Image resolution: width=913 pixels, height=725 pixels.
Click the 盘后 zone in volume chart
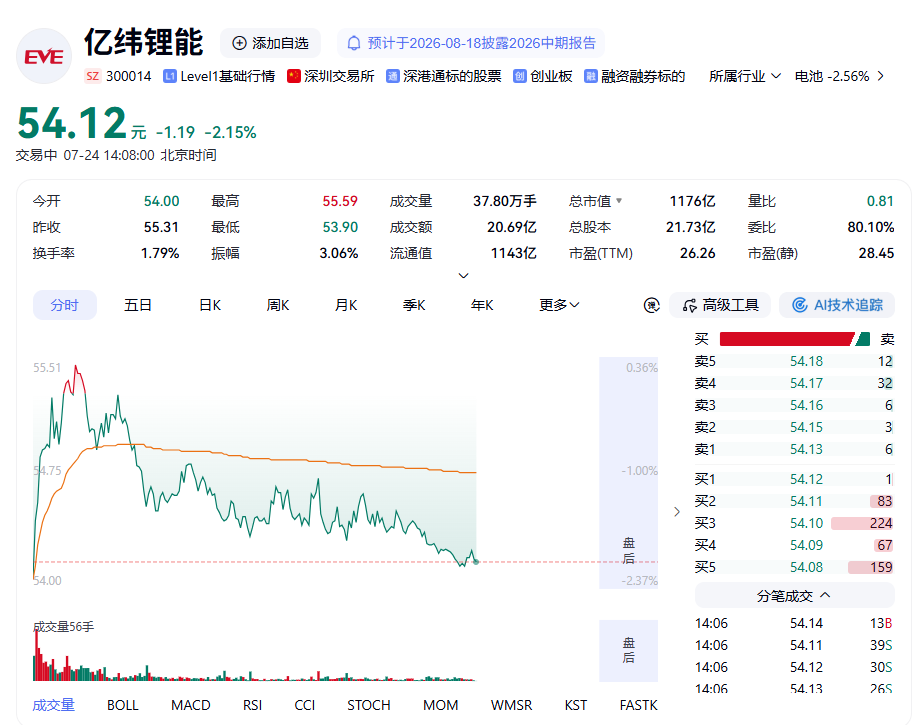pos(629,650)
